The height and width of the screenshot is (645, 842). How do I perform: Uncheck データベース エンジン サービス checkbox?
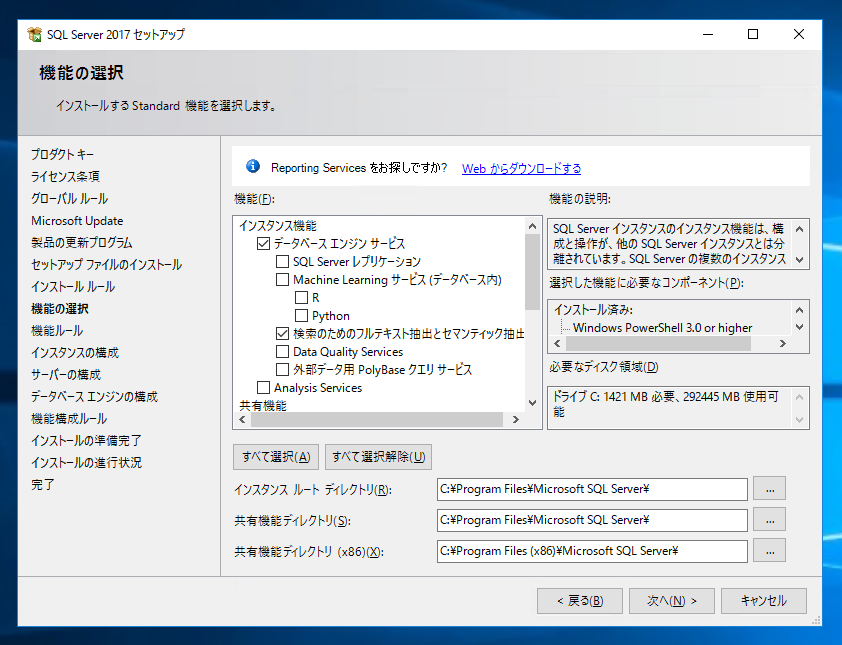coord(263,244)
